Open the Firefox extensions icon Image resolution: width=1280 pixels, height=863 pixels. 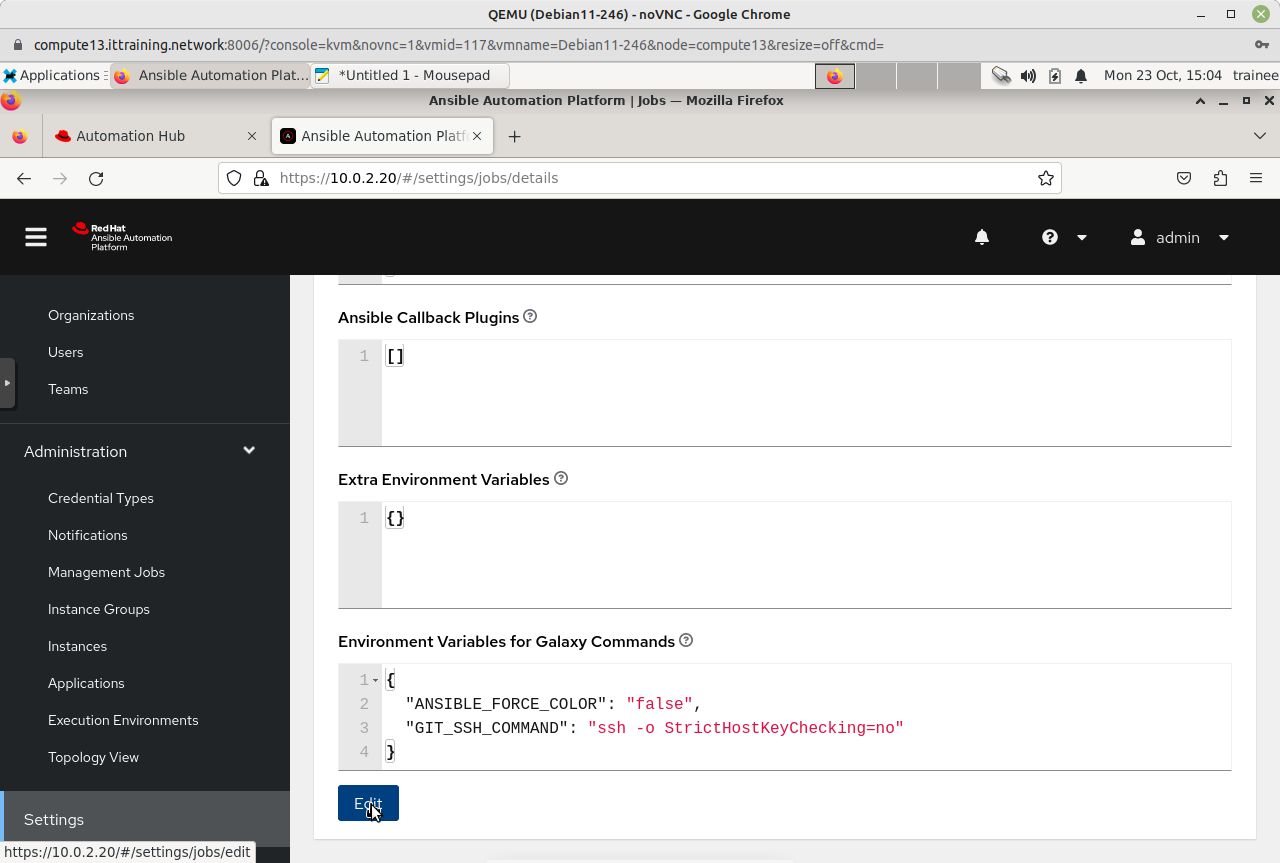pyautogui.click(x=1220, y=178)
